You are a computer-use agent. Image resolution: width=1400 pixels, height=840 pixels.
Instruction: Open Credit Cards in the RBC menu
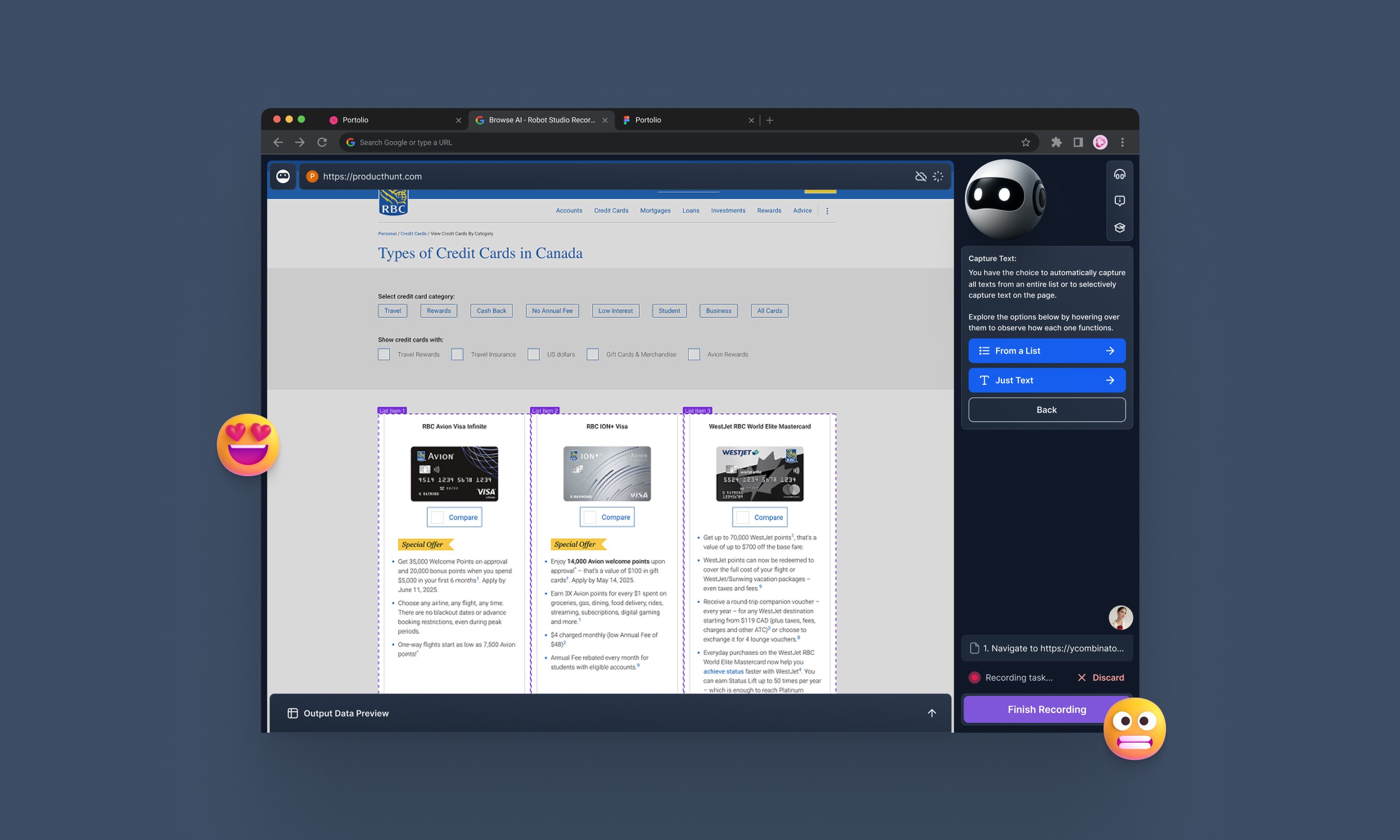[x=611, y=211]
